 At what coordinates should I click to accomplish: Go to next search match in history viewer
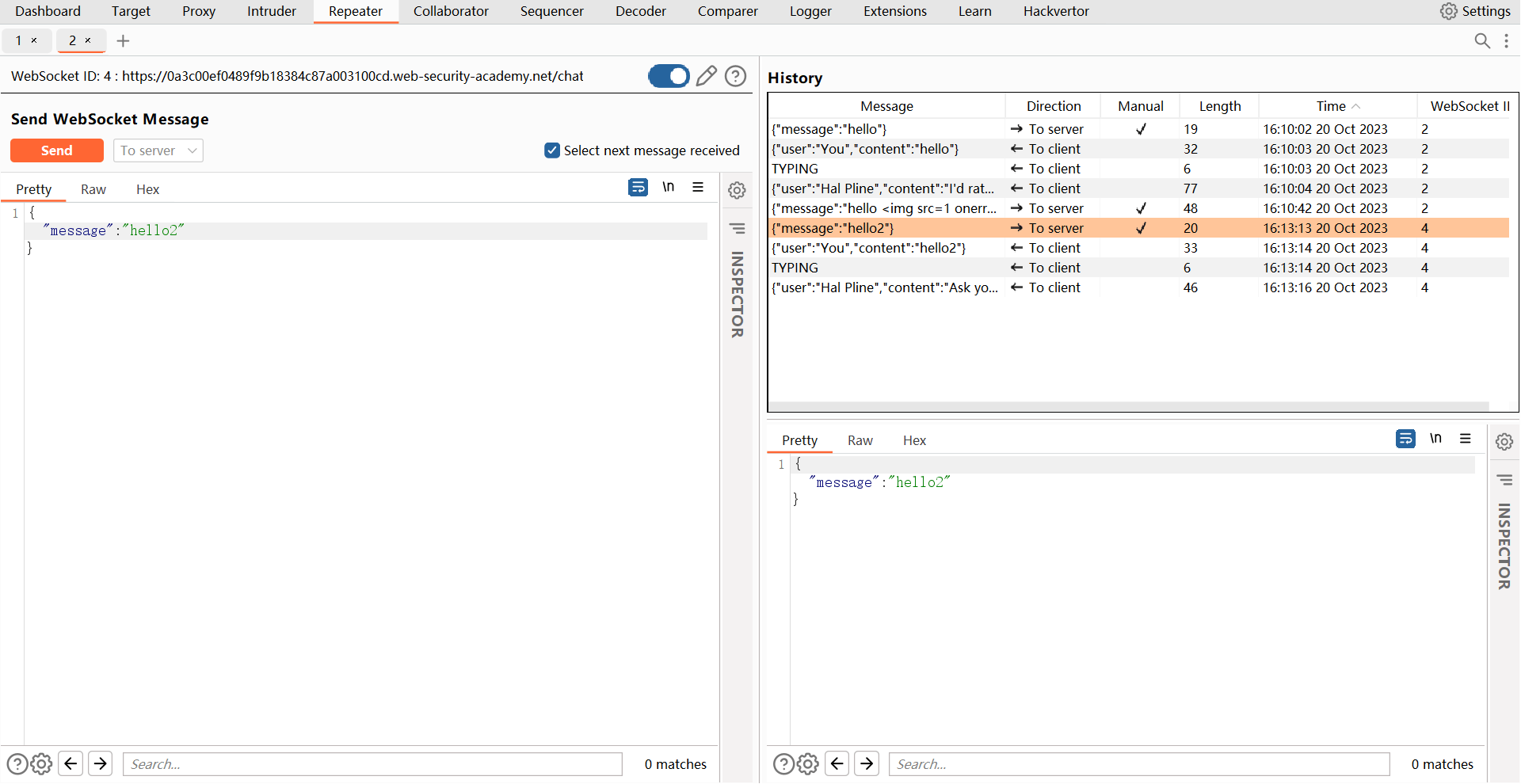tap(867, 763)
